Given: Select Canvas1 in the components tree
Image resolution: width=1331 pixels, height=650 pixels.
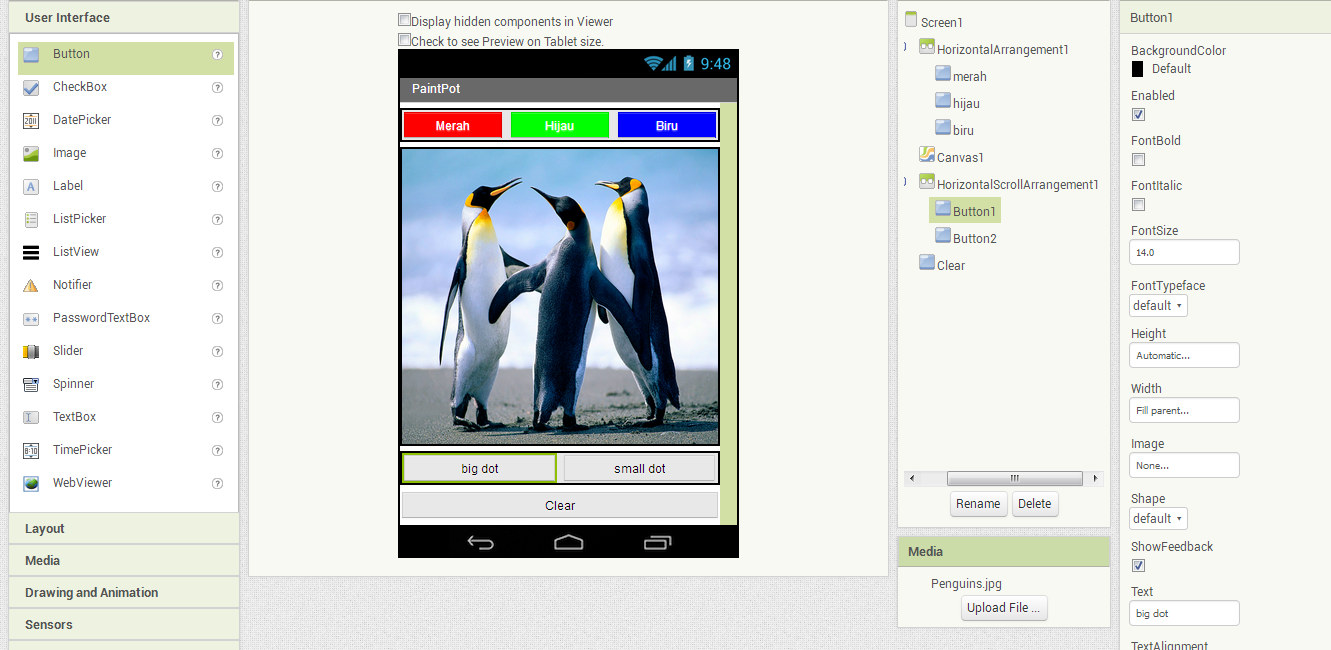Looking at the screenshot, I should tap(960, 157).
